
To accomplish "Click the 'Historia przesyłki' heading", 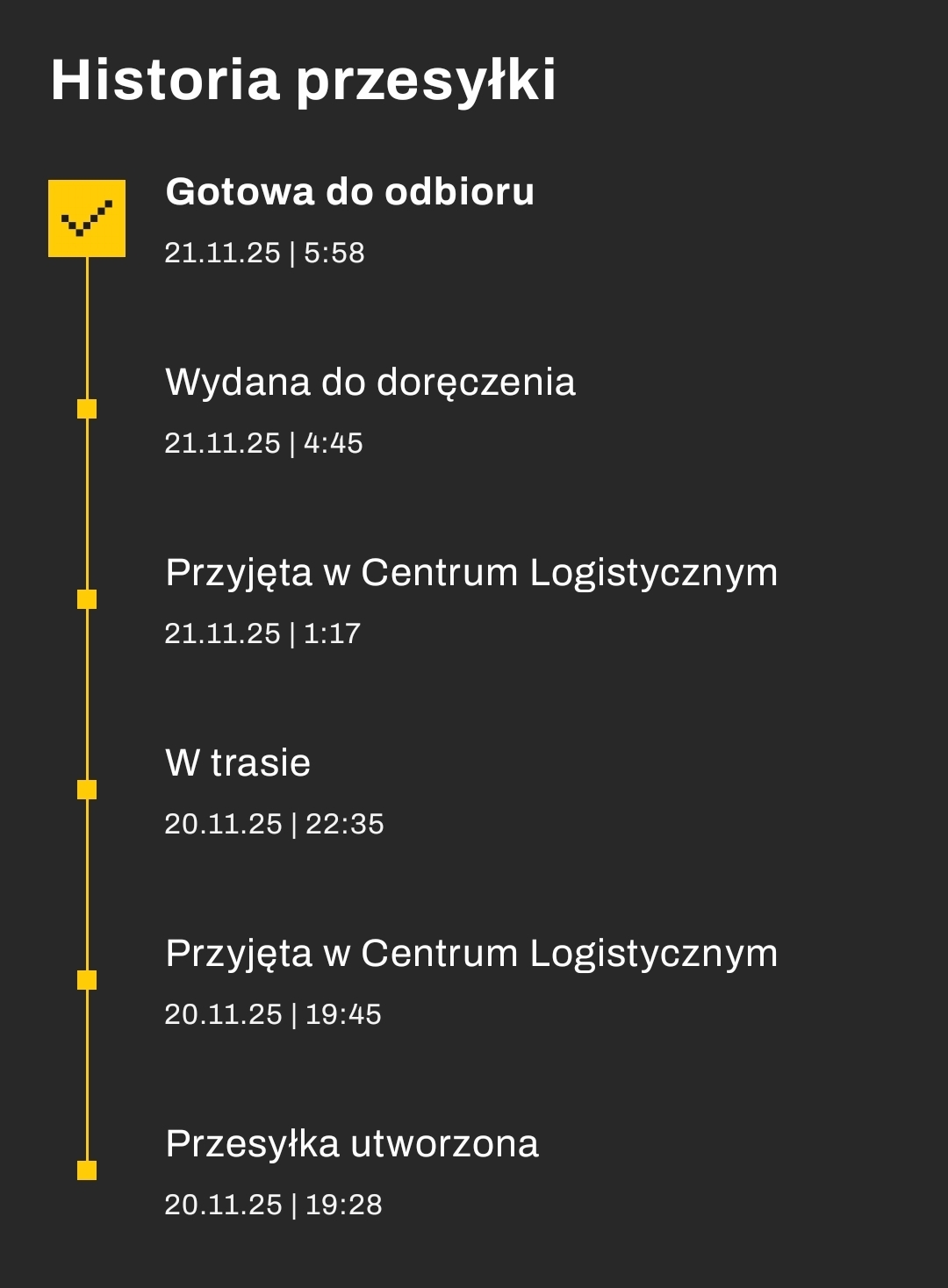I will coord(303,80).
